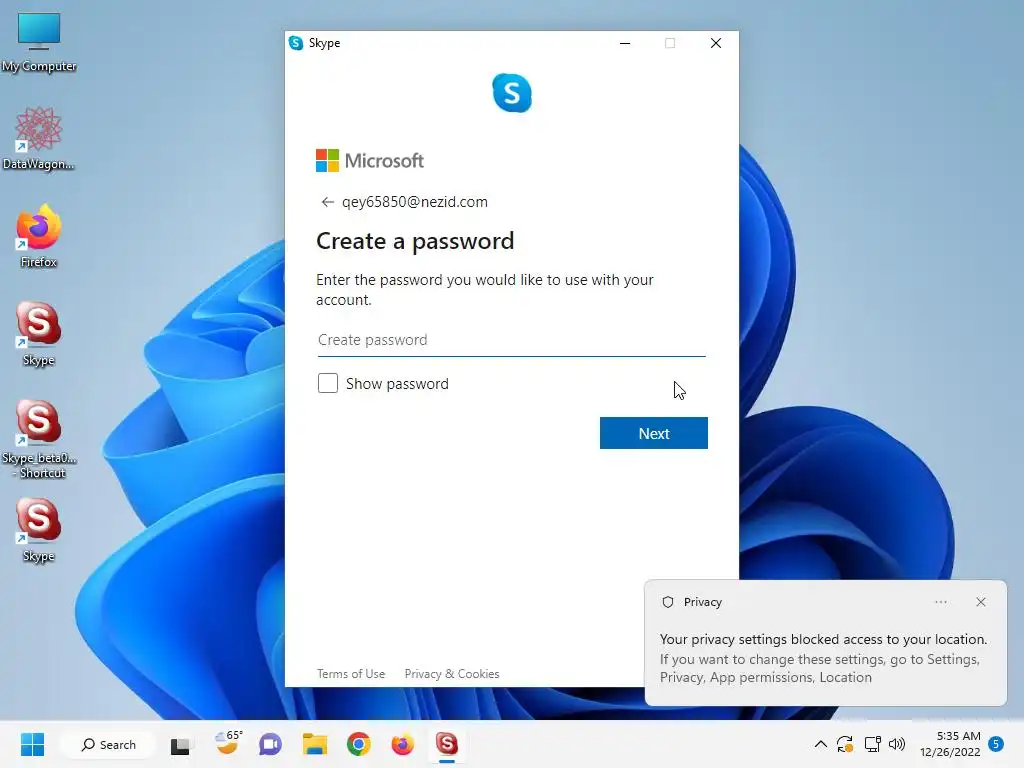1024x768 pixels.
Task: Open My Computer desktop icon
Action: (x=39, y=42)
